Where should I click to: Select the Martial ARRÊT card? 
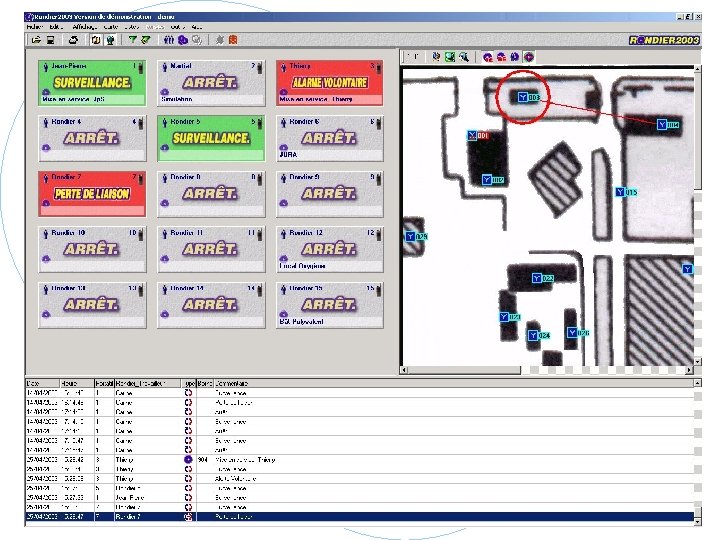(211, 83)
